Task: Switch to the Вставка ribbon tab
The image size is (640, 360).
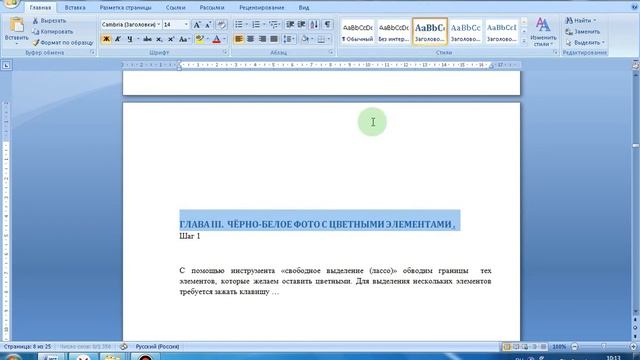Action: 75,8
